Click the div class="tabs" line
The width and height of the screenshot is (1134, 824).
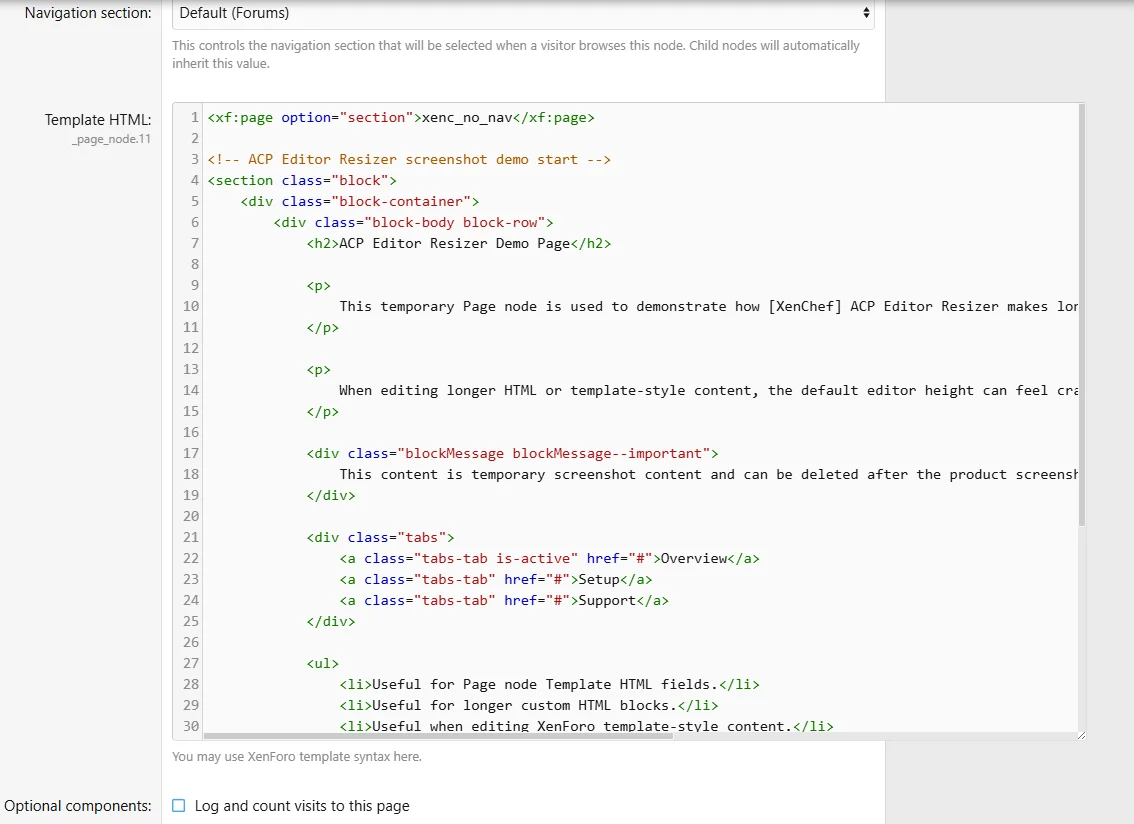coord(380,537)
